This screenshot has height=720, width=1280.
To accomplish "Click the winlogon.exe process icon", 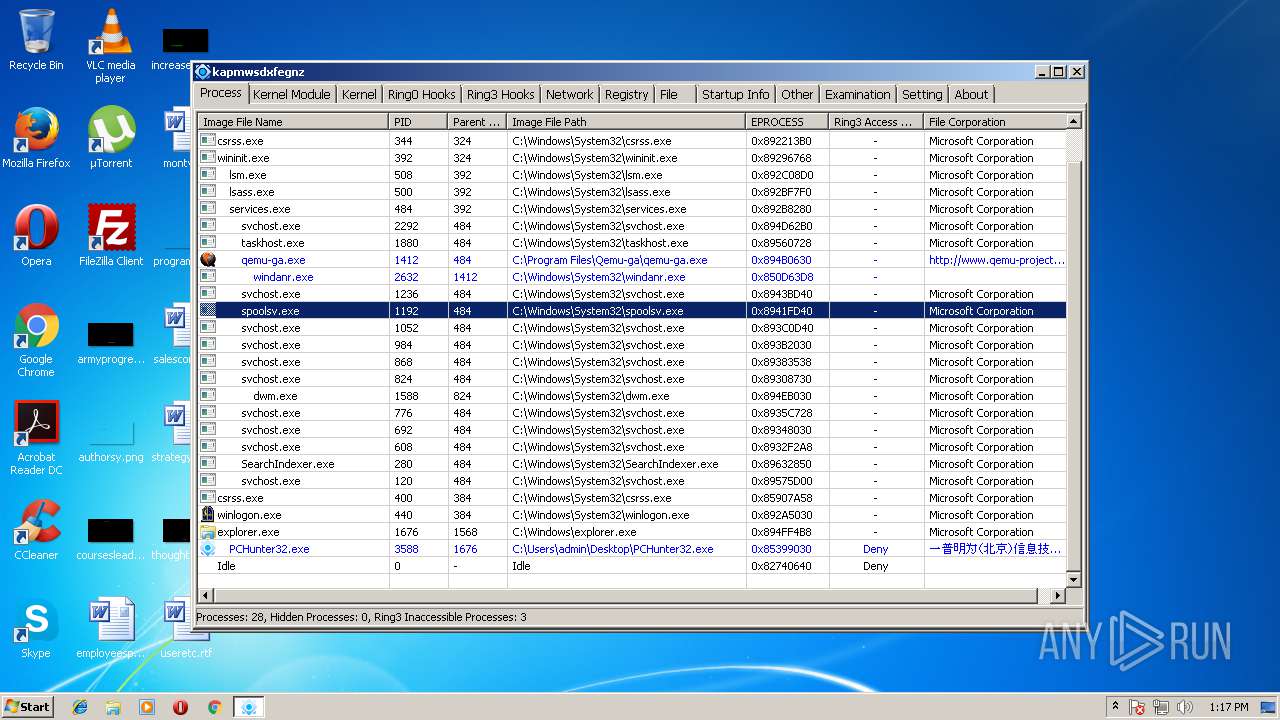I will tap(208, 515).
